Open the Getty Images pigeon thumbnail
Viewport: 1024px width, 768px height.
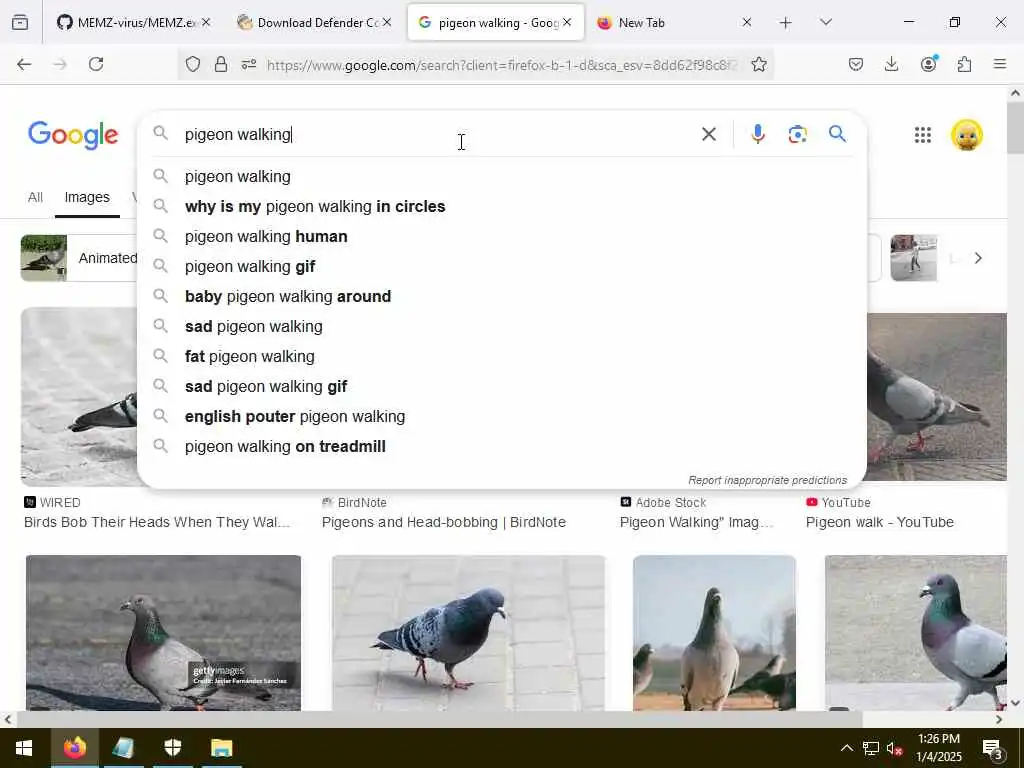[x=163, y=632]
